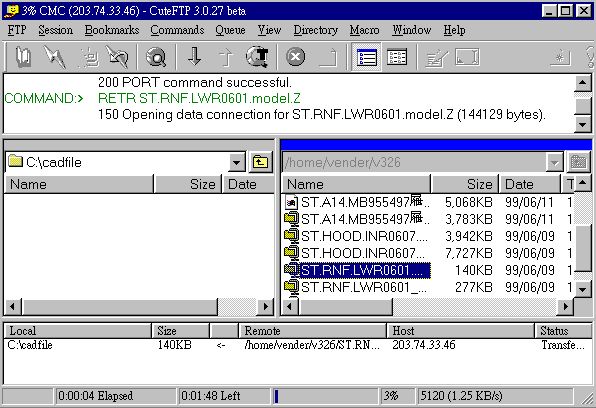Click the grayed Upload up-arrow icon

pyautogui.click(x=226, y=57)
